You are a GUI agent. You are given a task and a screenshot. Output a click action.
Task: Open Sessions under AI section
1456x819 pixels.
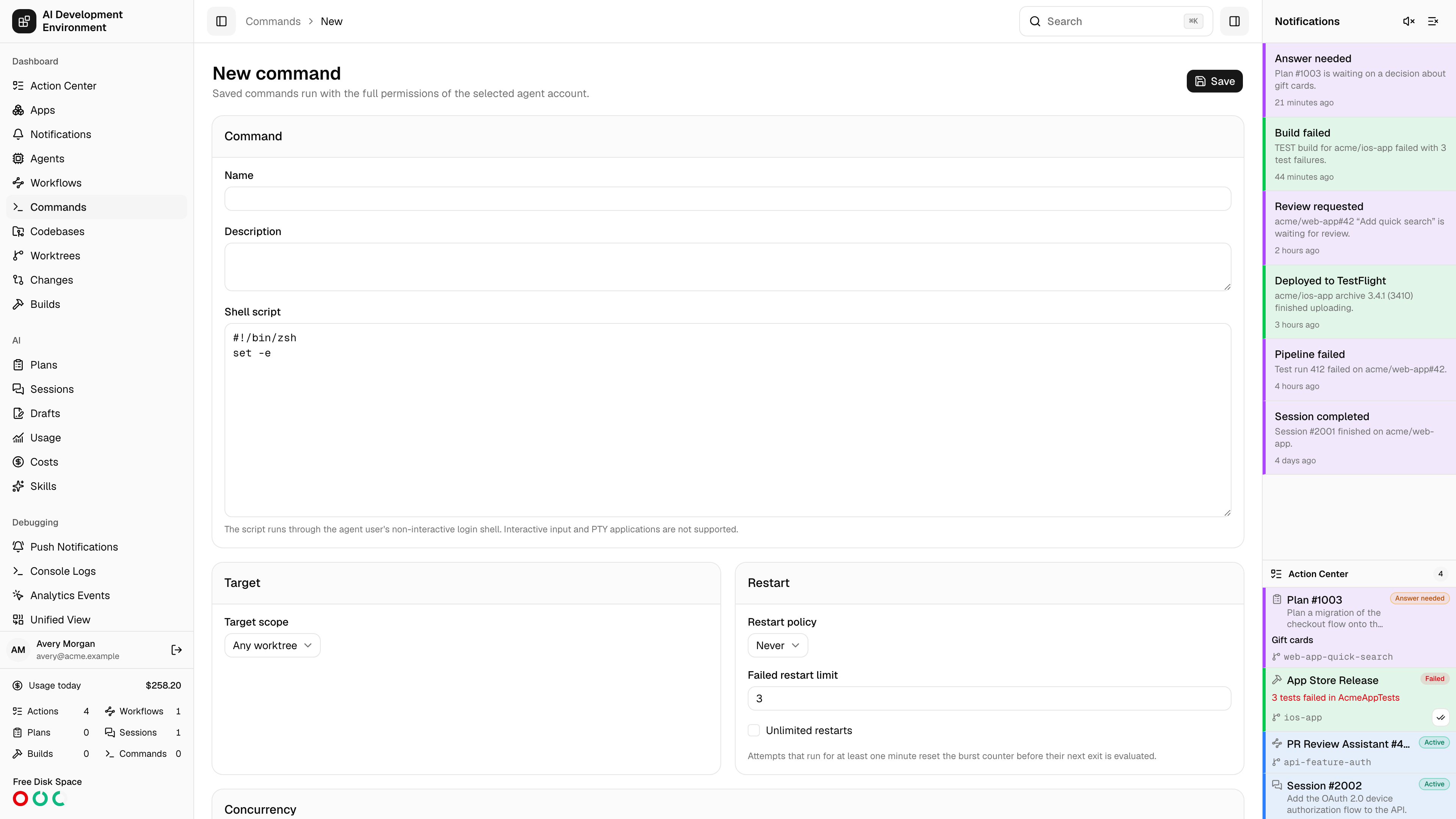[97, 389]
